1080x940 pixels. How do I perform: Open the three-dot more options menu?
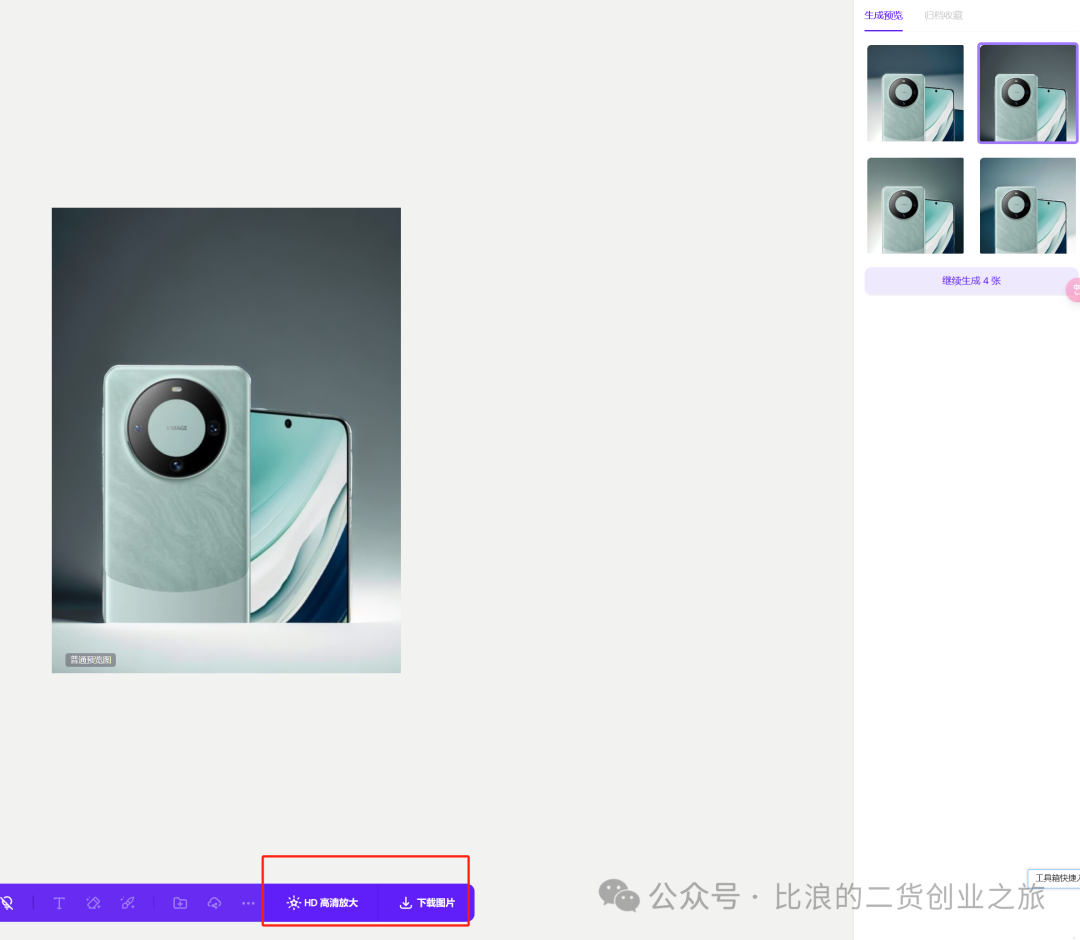coord(248,903)
